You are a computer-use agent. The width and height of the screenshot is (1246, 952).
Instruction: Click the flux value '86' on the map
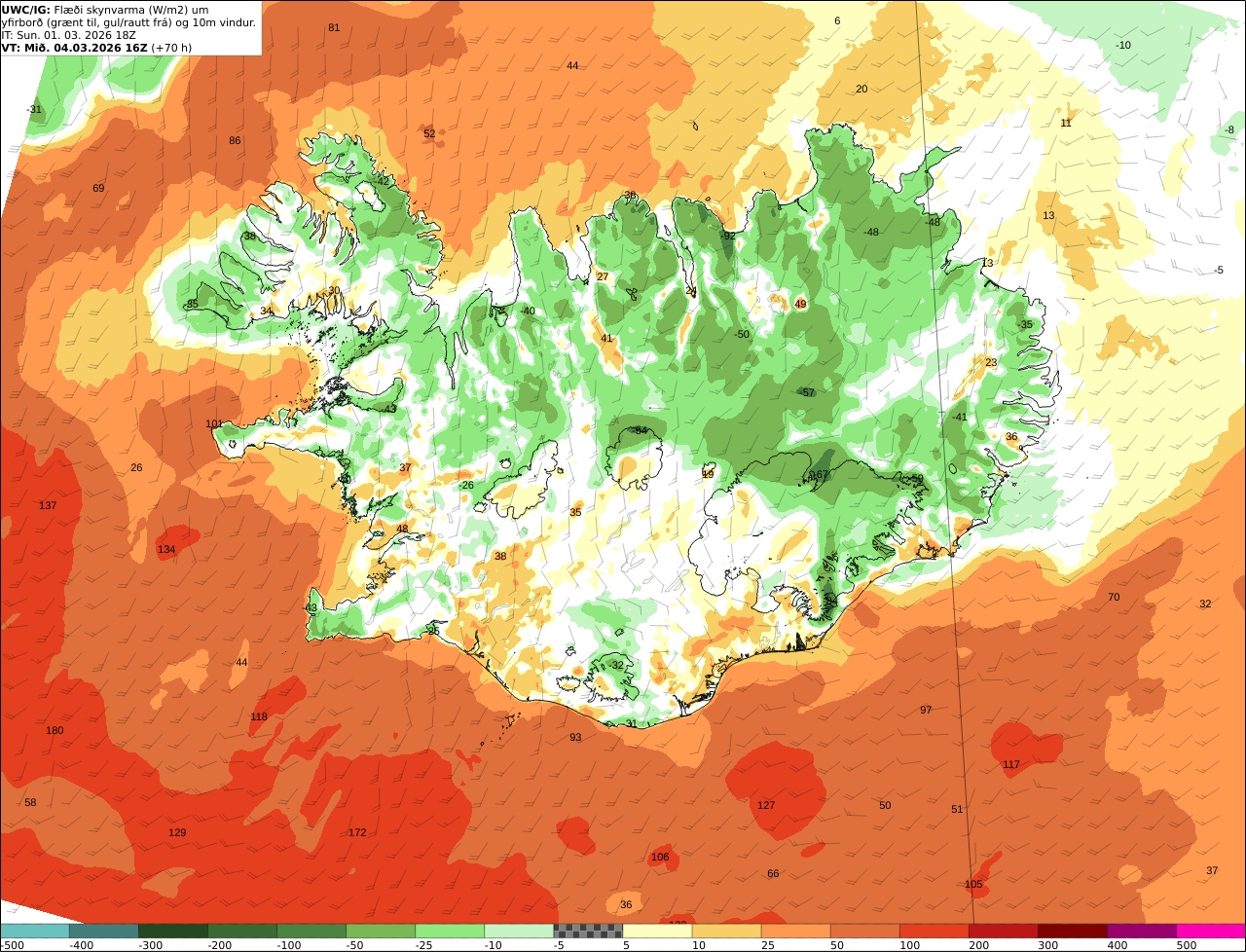(x=235, y=140)
